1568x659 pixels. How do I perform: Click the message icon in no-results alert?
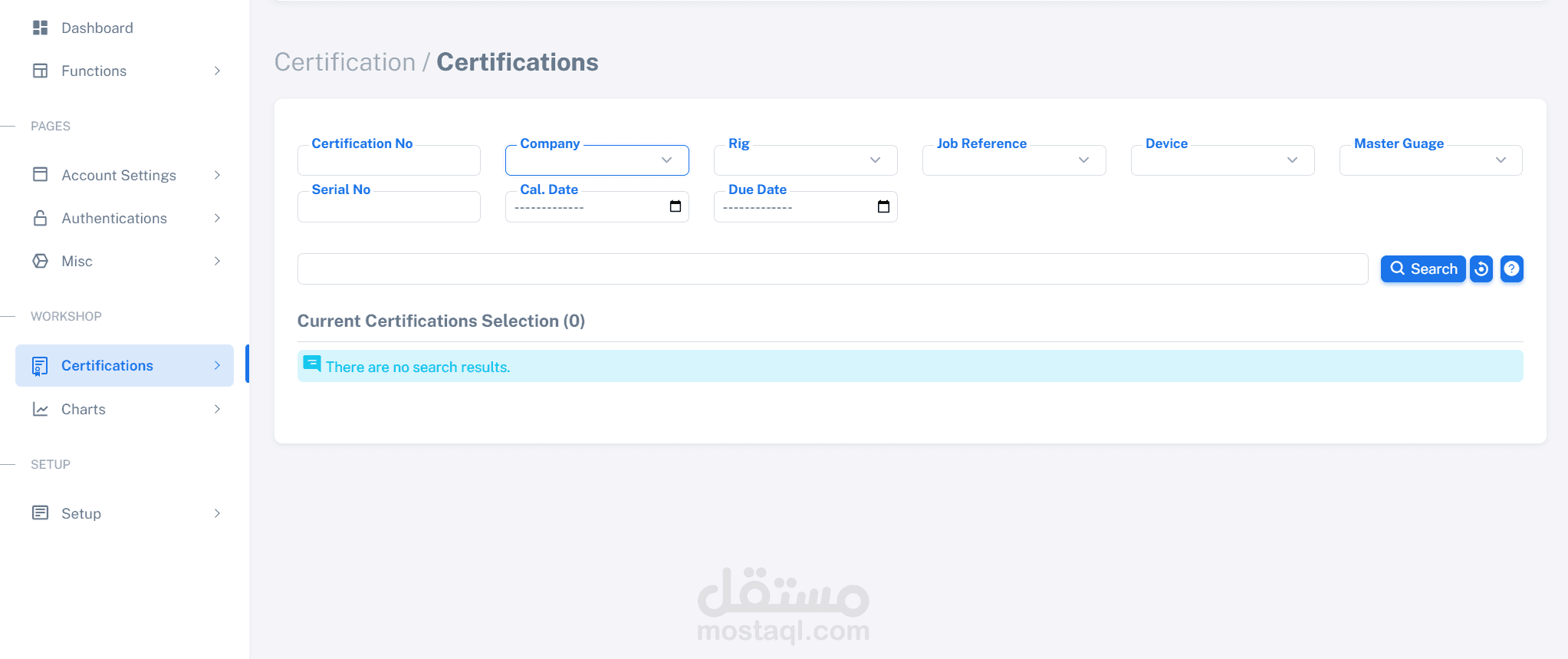312,364
